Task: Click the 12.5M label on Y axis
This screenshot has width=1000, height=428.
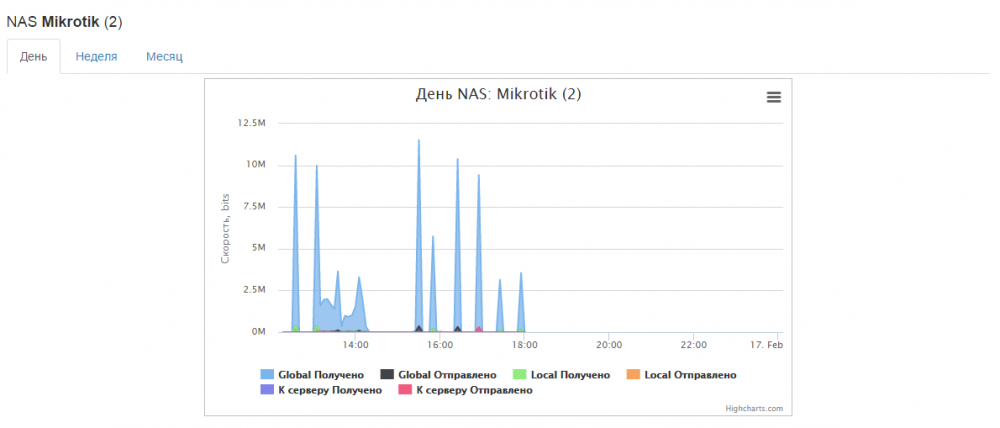Action: (251, 123)
